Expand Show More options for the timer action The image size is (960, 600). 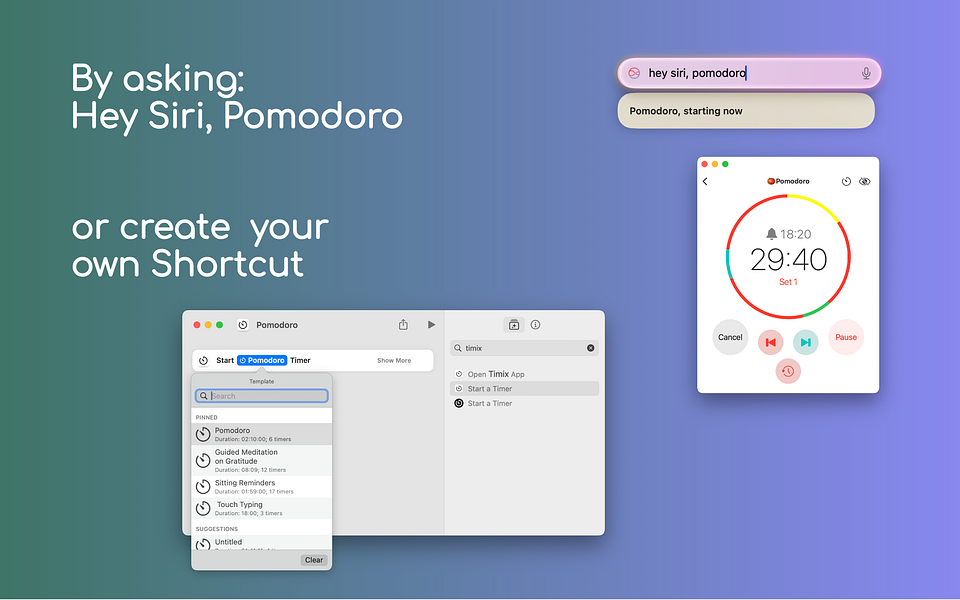point(394,360)
